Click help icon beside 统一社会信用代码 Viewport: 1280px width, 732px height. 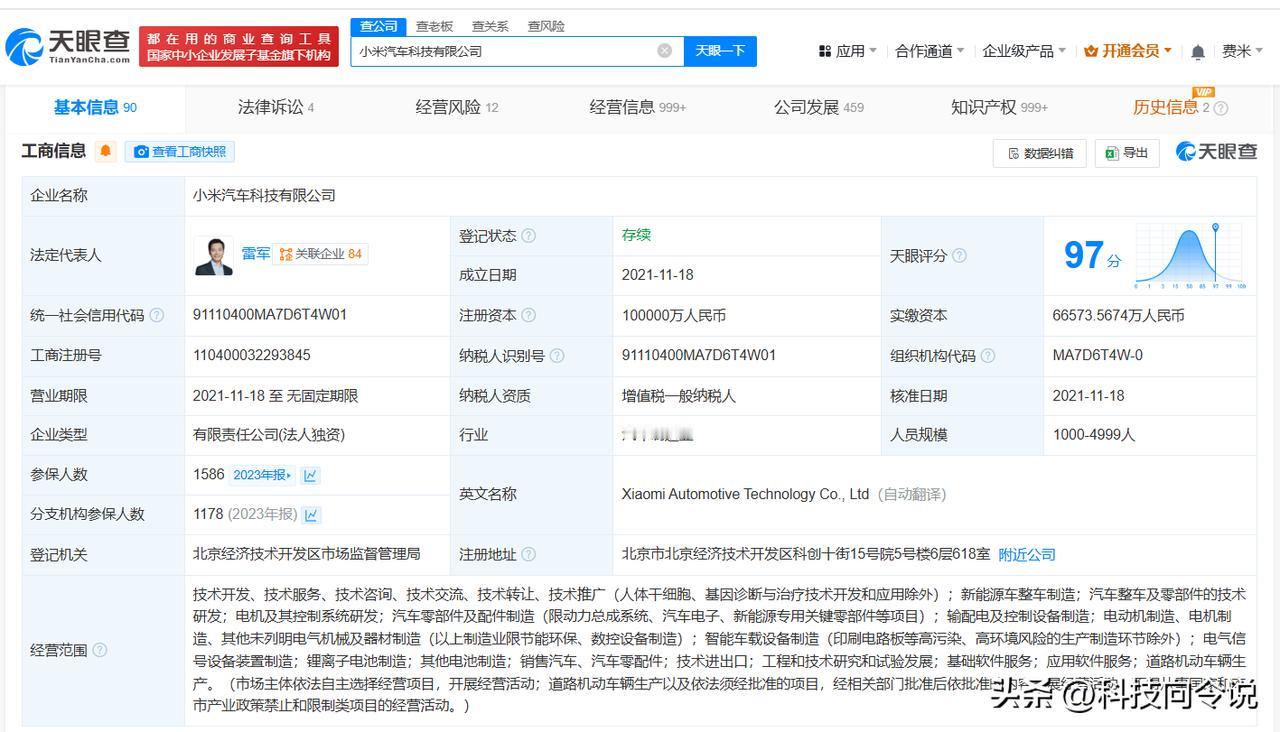point(157,315)
